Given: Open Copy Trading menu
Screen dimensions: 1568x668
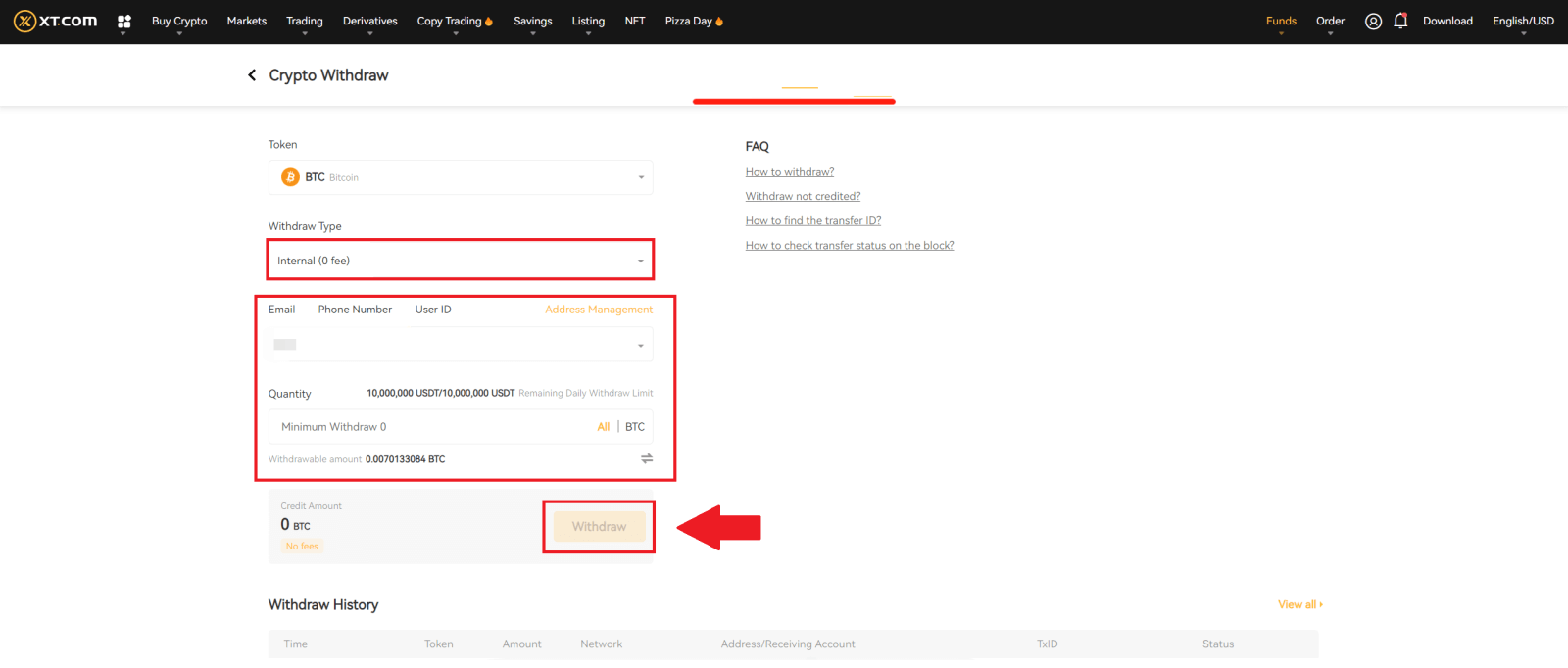Looking at the screenshot, I should [455, 21].
